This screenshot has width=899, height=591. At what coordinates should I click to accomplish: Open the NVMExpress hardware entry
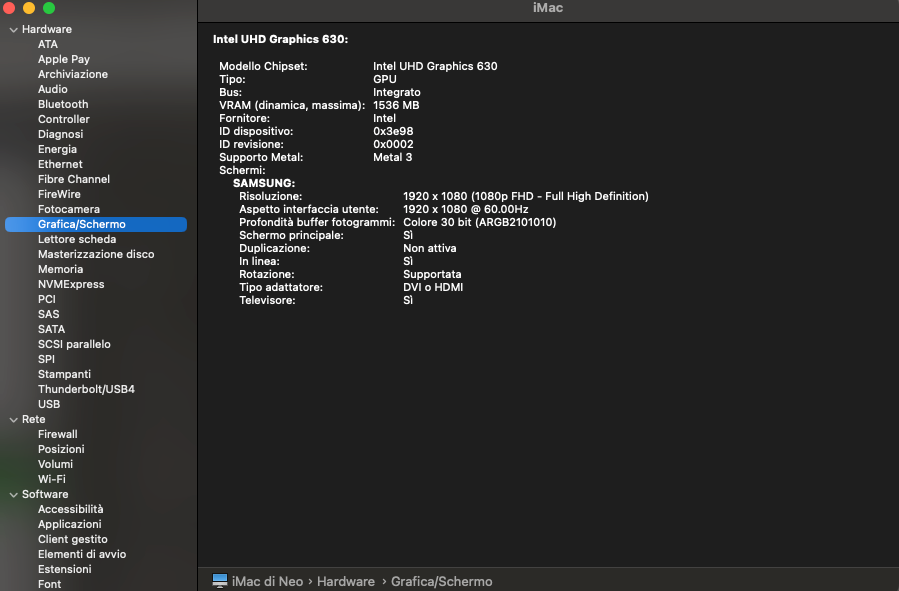tap(71, 284)
